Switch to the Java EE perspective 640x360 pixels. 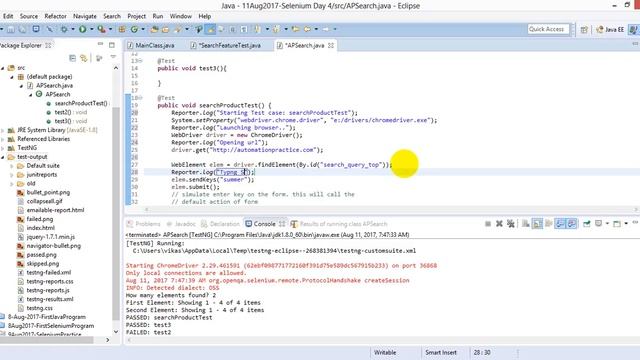610,29
